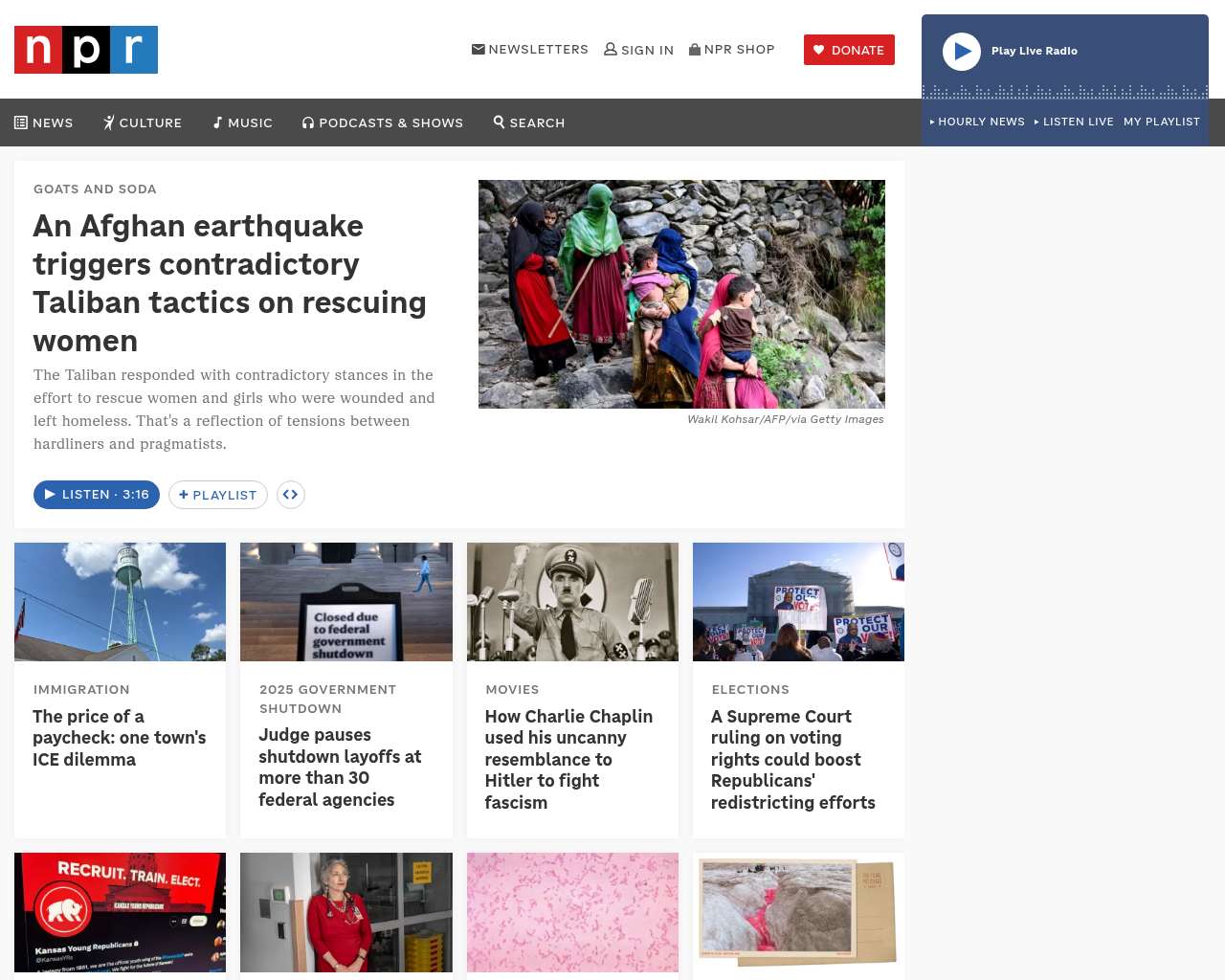
Task: Read the Supreme Court voting rights story
Action: pyautogui.click(x=793, y=759)
